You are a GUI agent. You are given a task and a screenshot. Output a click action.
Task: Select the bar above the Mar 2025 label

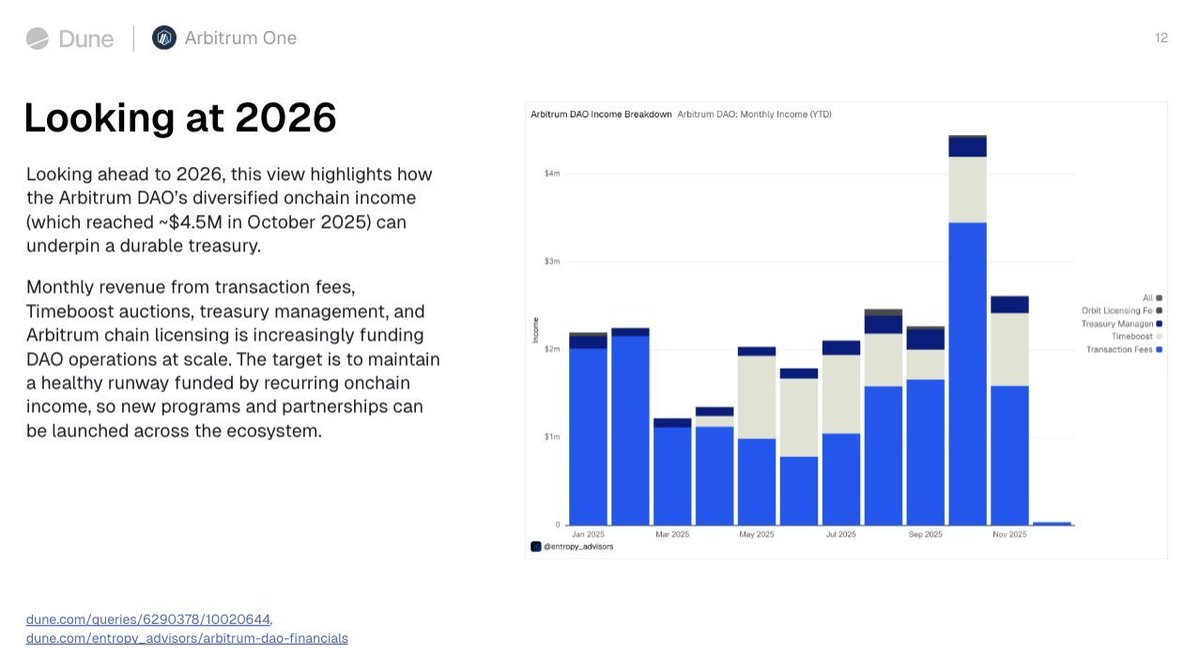[x=672, y=472]
